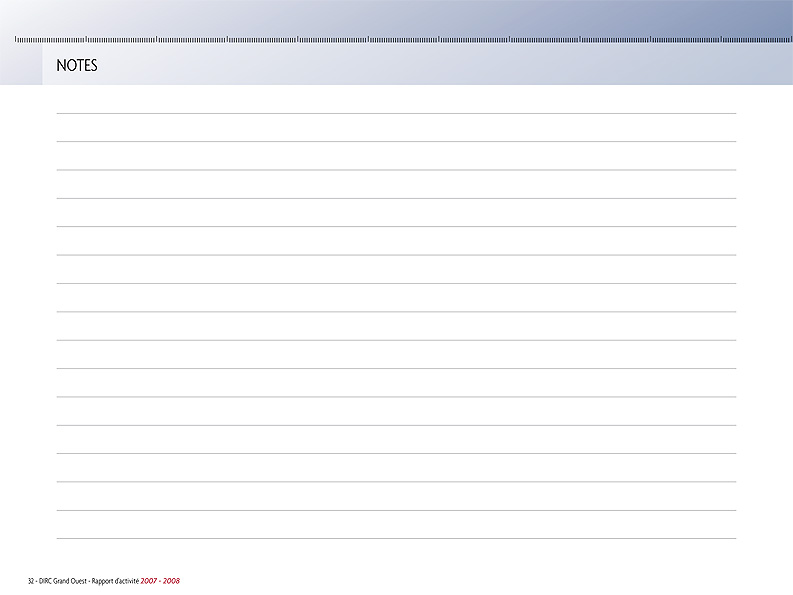Screen dimensions: 793x595
Task: Click the footer text '32 - DIRC Grand Ouest - Rapport d'activité'
Action: click(x=83, y=581)
